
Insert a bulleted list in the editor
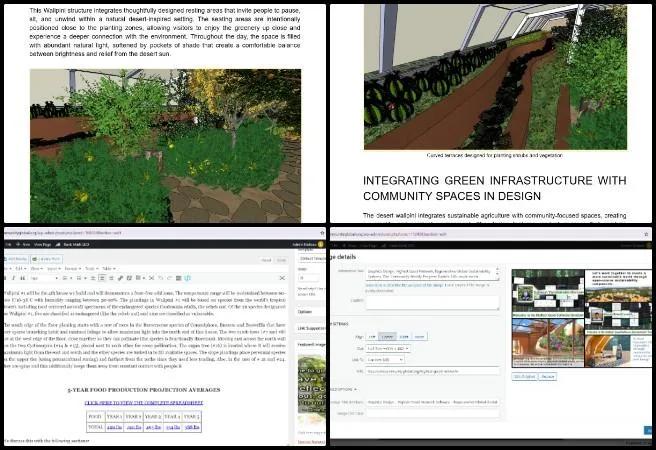[x=65, y=278]
